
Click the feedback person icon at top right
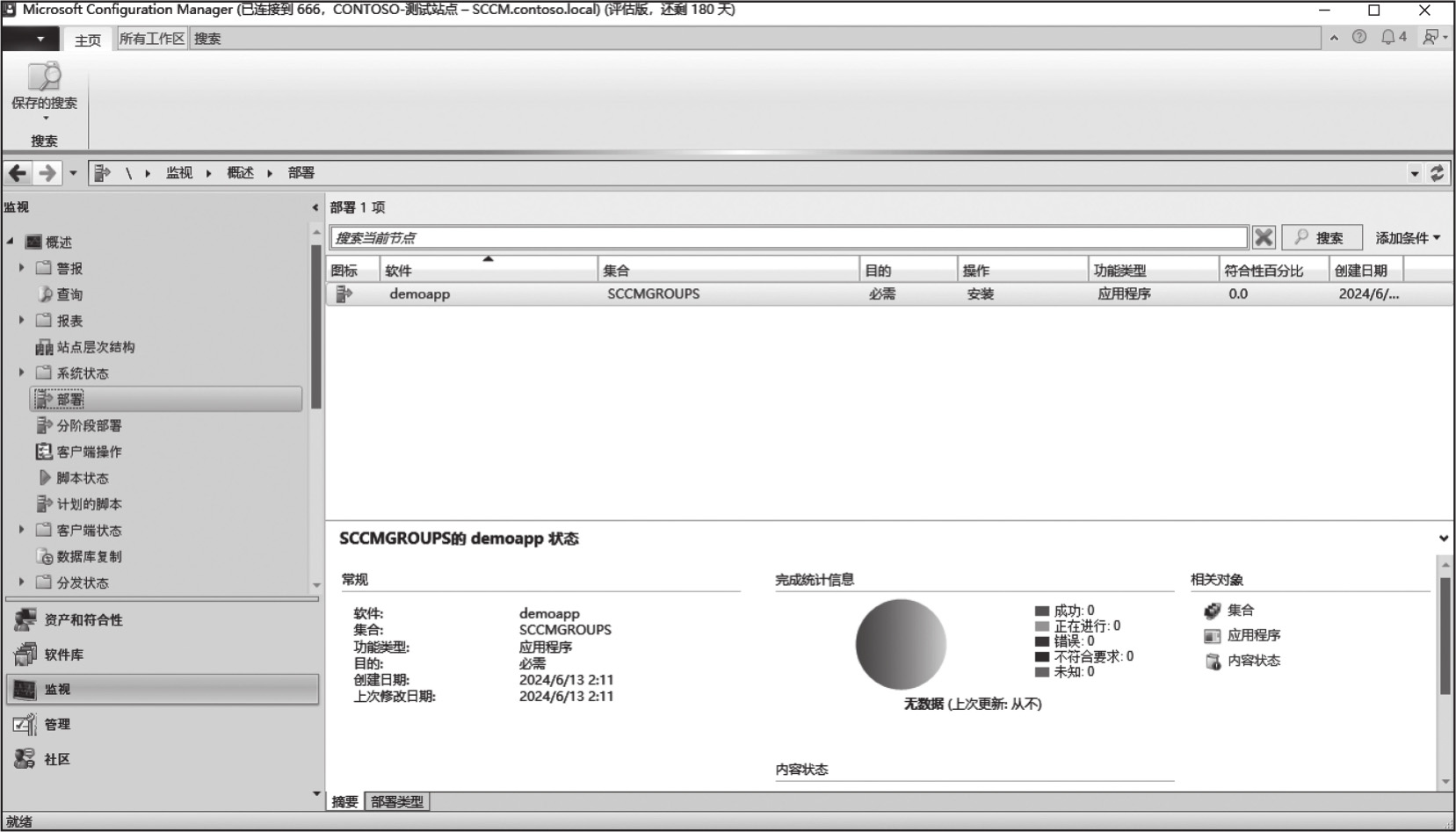pyautogui.click(x=1432, y=37)
